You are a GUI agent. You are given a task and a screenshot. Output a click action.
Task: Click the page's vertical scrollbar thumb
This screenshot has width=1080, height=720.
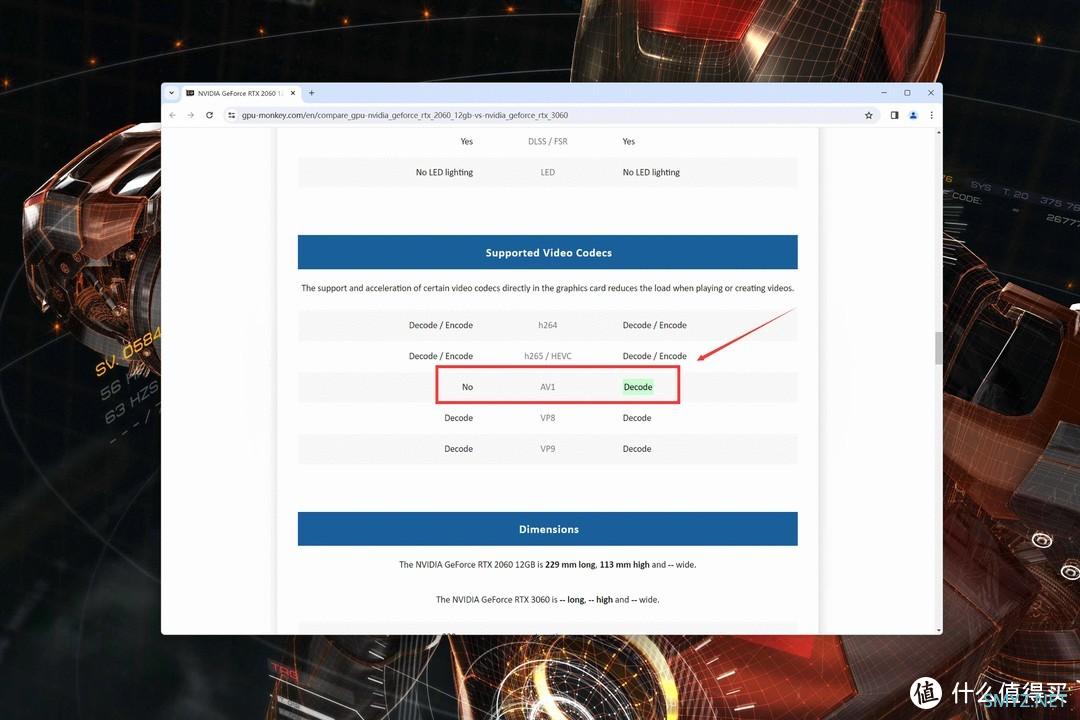click(x=938, y=348)
